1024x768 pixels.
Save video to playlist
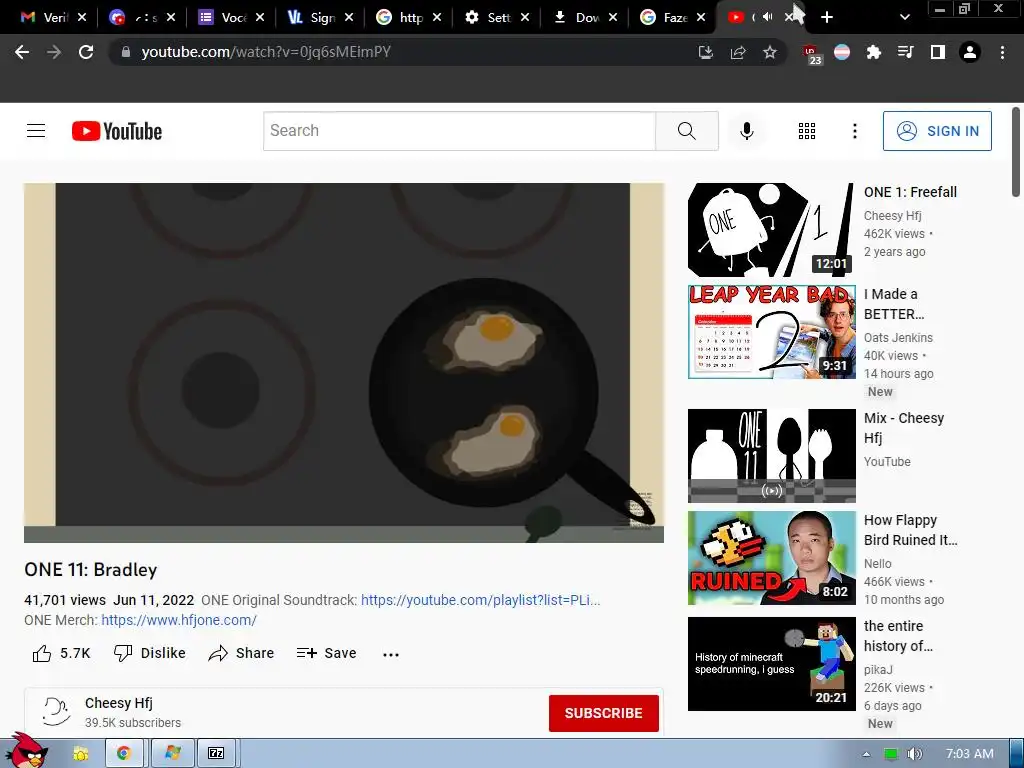tap(326, 653)
